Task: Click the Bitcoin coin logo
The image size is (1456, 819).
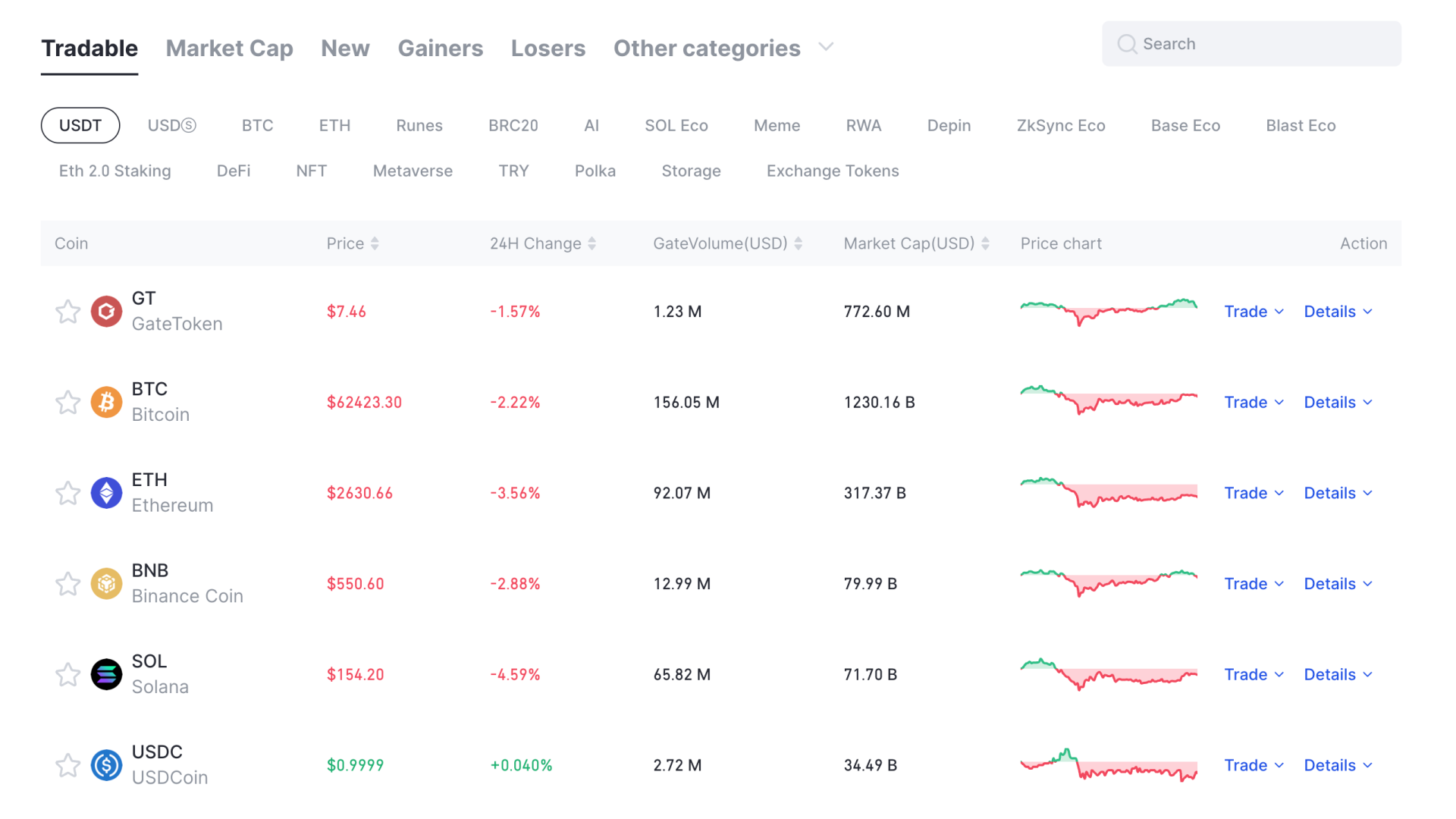Action: 106,402
